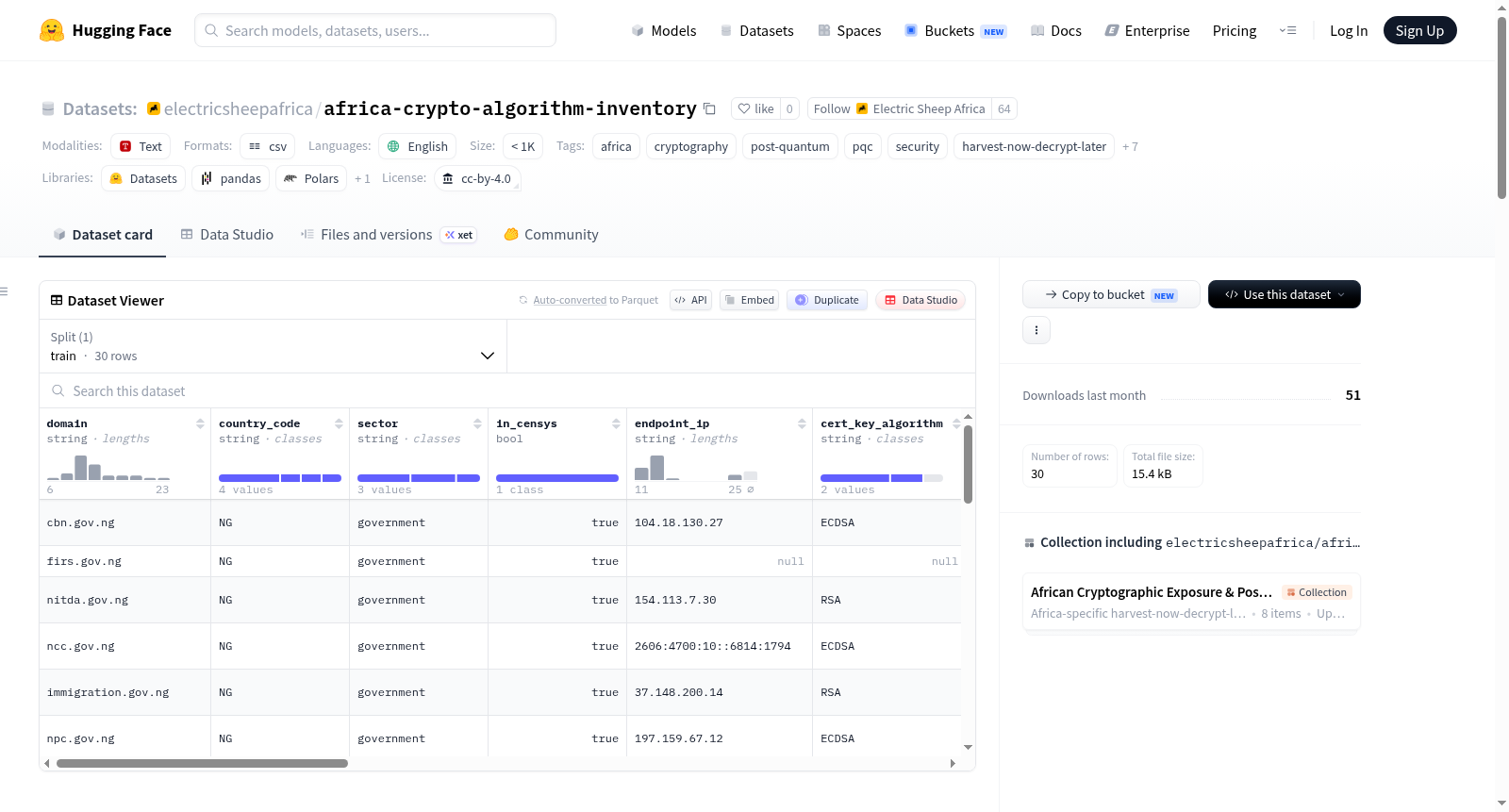1509x812 pixels.
Task: Open the extra navigation menu icon
Action: pos(1287,30)
